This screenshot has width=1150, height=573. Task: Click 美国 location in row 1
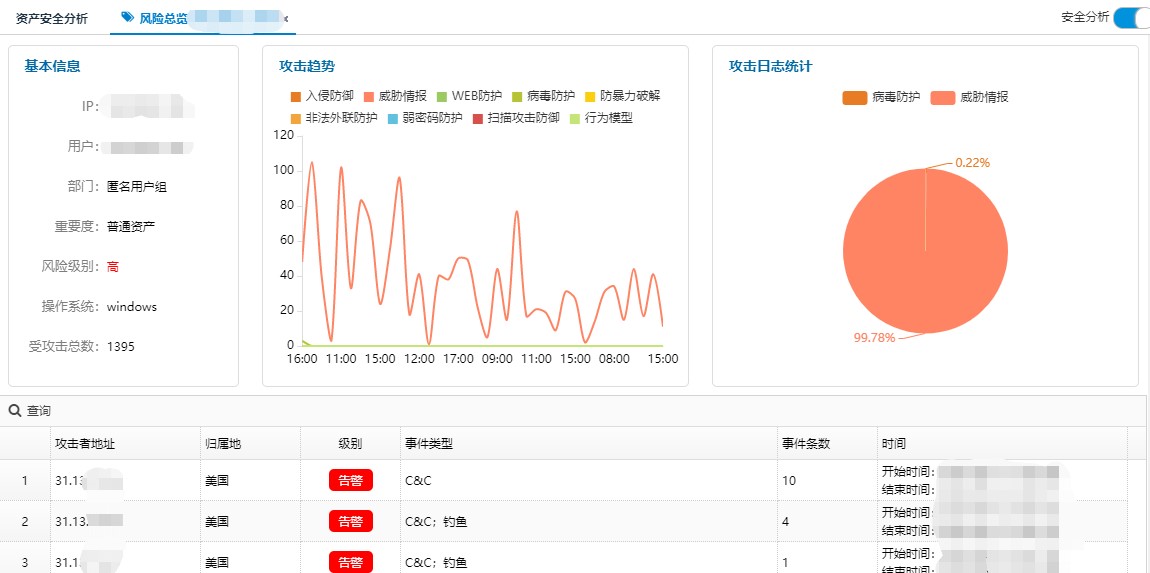[217, 481]
